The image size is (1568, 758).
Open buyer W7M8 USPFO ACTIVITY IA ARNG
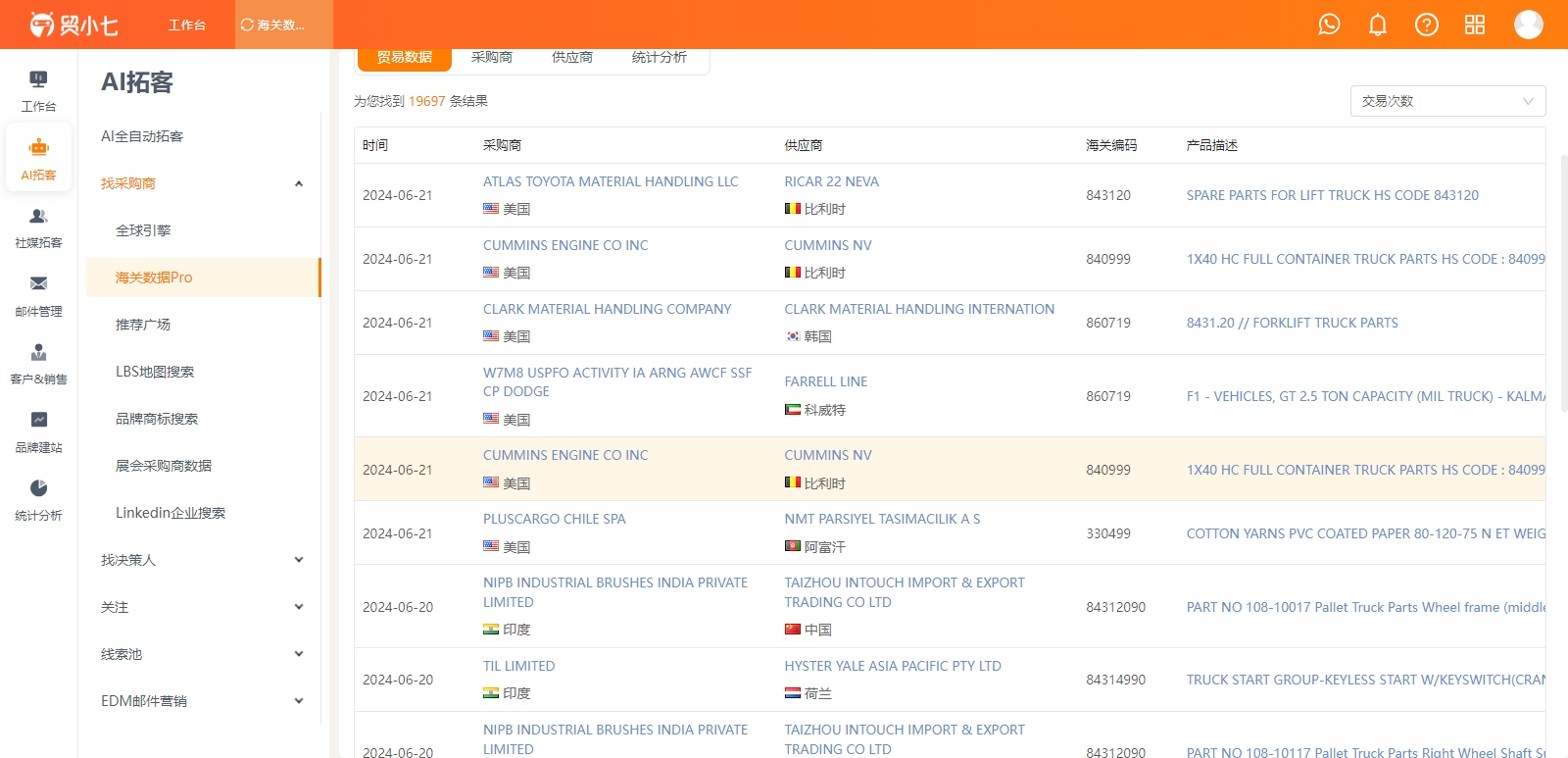(617, 381)
